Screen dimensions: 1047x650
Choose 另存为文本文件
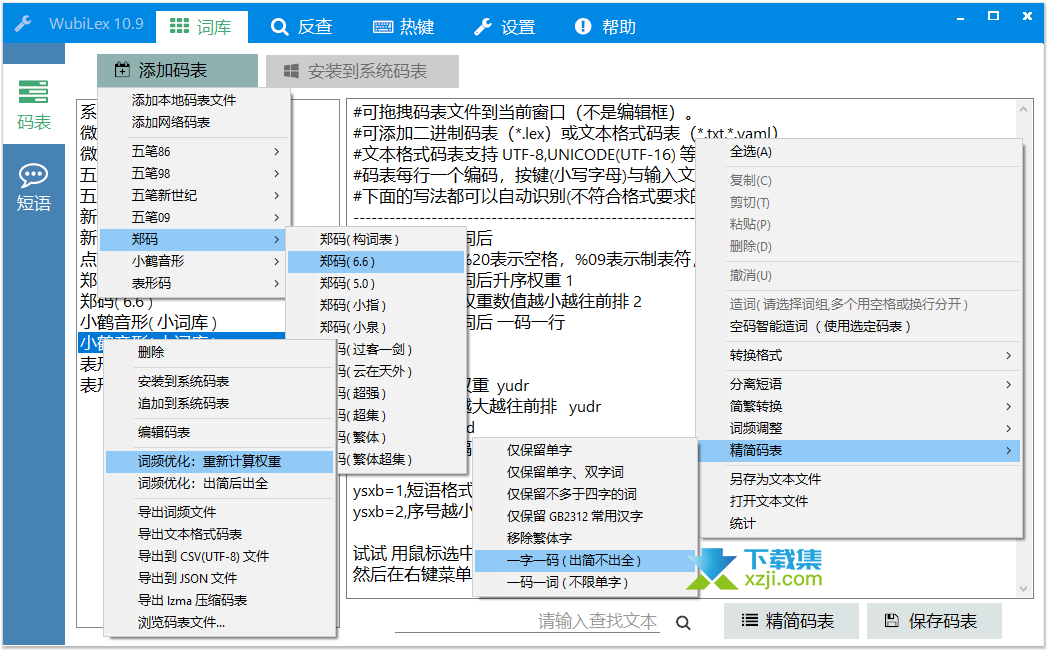(859, 479)
